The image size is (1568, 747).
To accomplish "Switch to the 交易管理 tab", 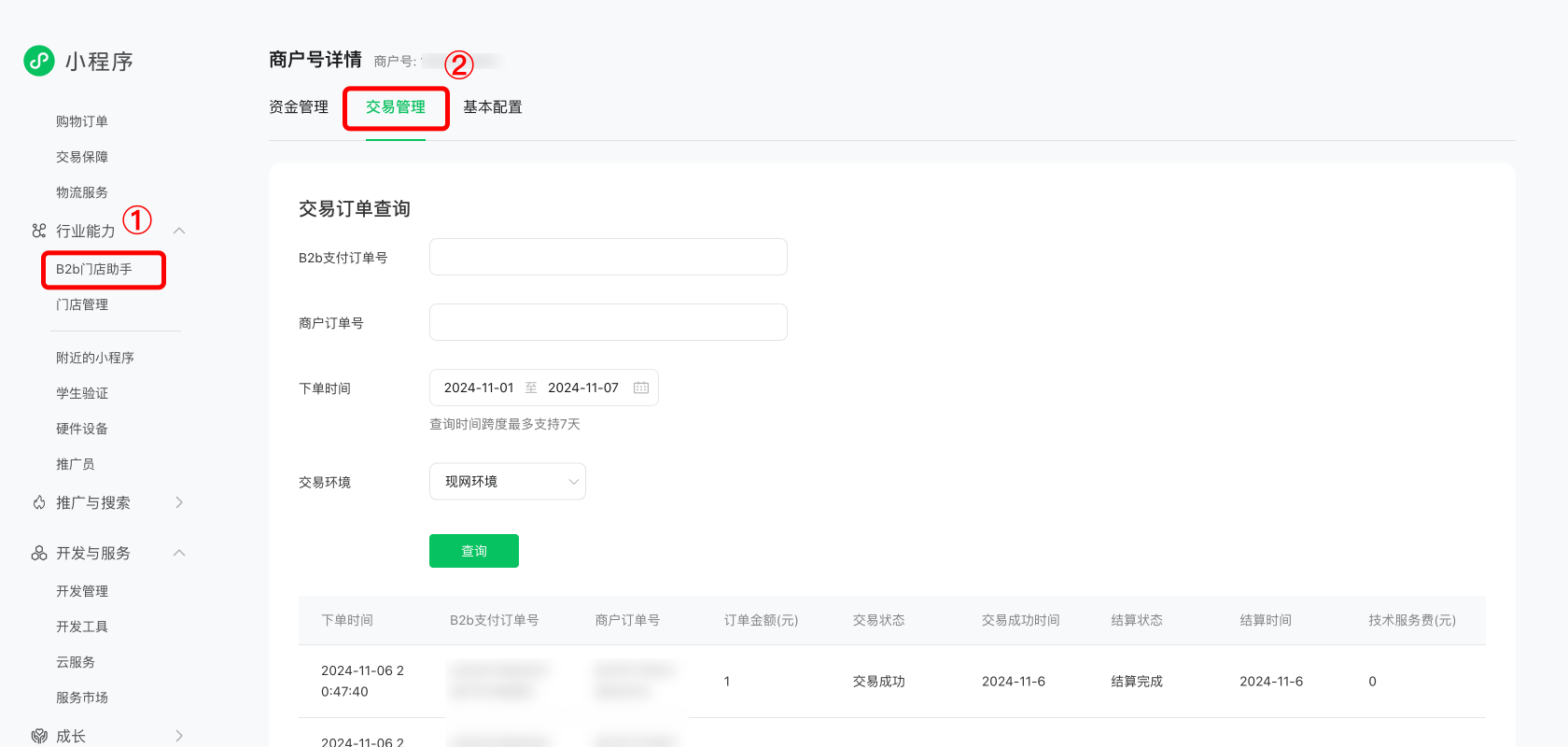I will (396, 107).
